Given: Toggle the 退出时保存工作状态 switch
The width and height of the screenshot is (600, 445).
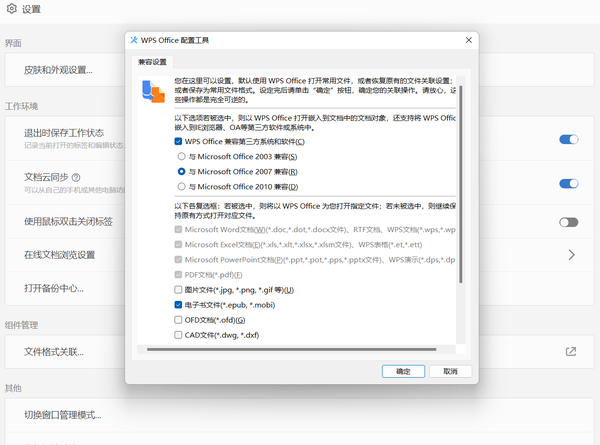Looking at the screenshot, I should 569,139.
